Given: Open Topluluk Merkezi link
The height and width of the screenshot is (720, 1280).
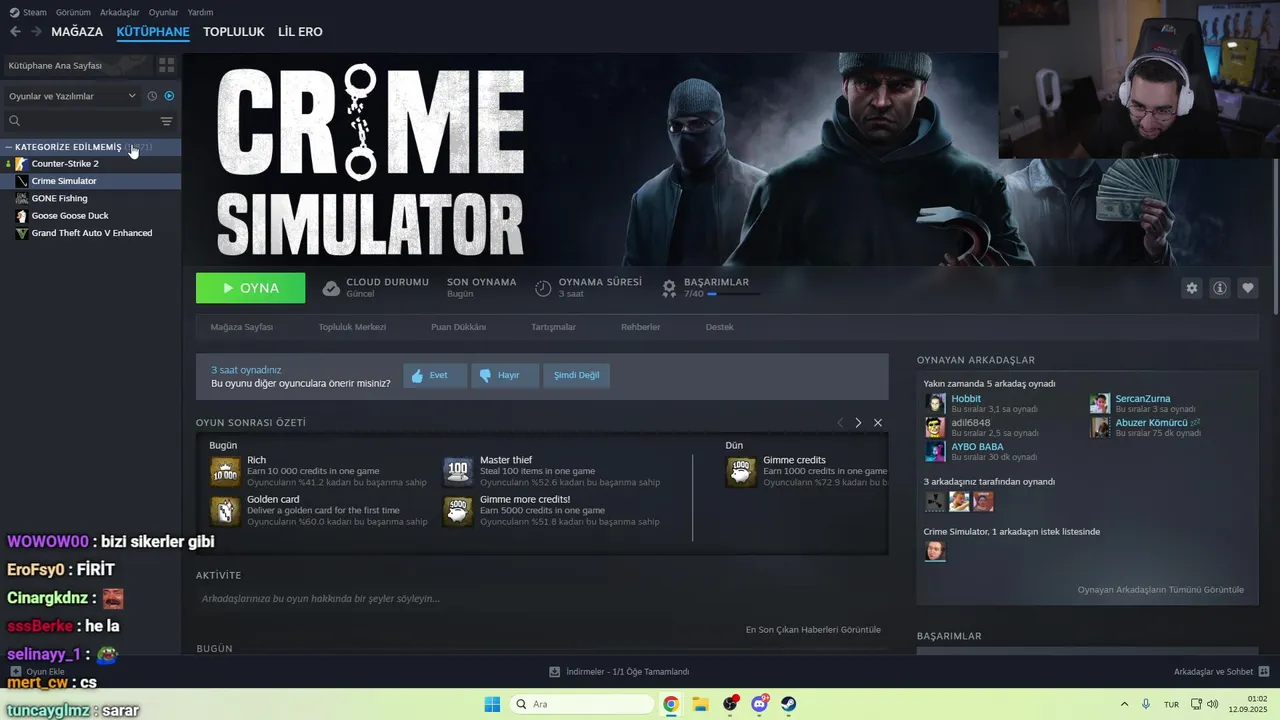Looking at the screenshot, I should [x=352, y=327].
